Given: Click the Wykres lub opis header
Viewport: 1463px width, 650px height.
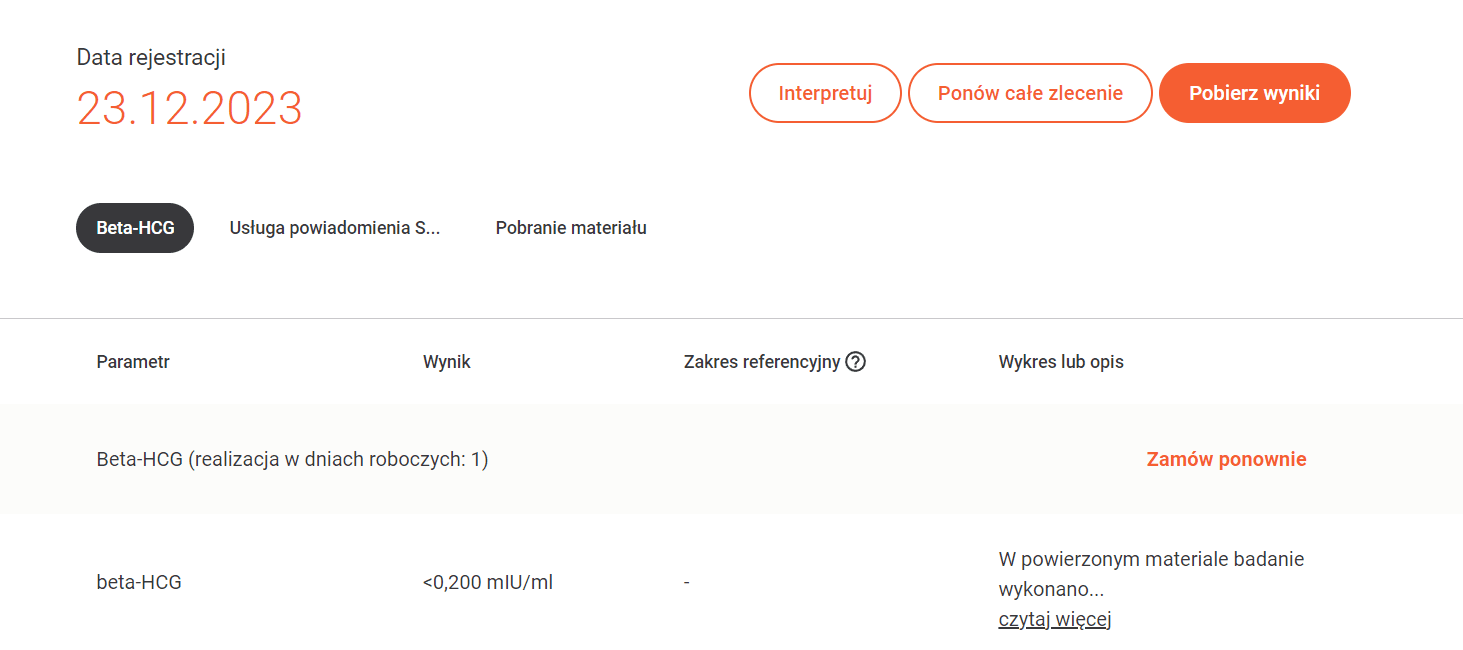Looking at the screenshot, I should point(1061,362).
